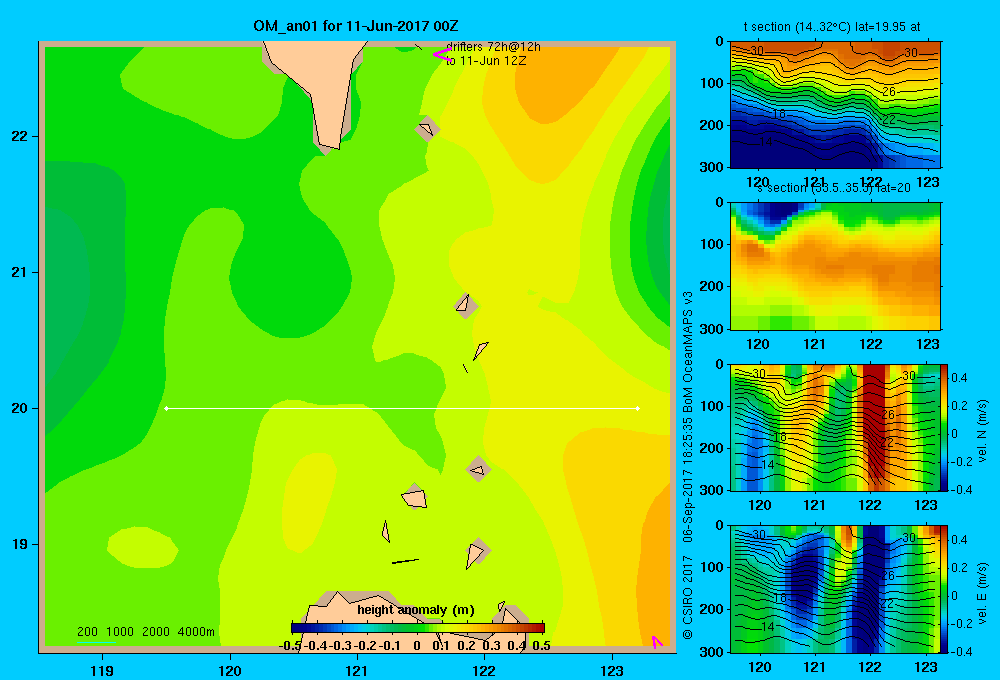
Task: Click the 'to 11-Jun 12Z' label
Action: click(x=486, y=61)
